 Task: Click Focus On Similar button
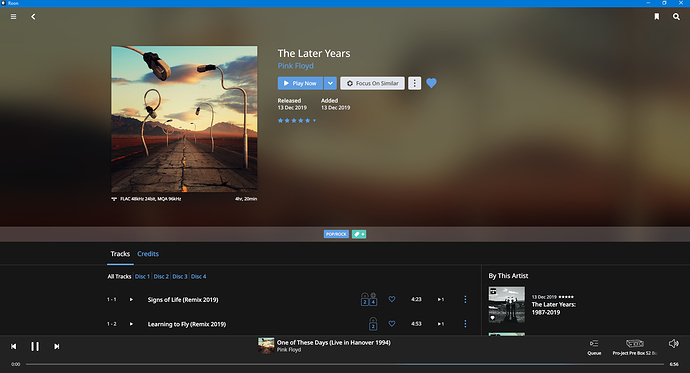coord(372,83)
